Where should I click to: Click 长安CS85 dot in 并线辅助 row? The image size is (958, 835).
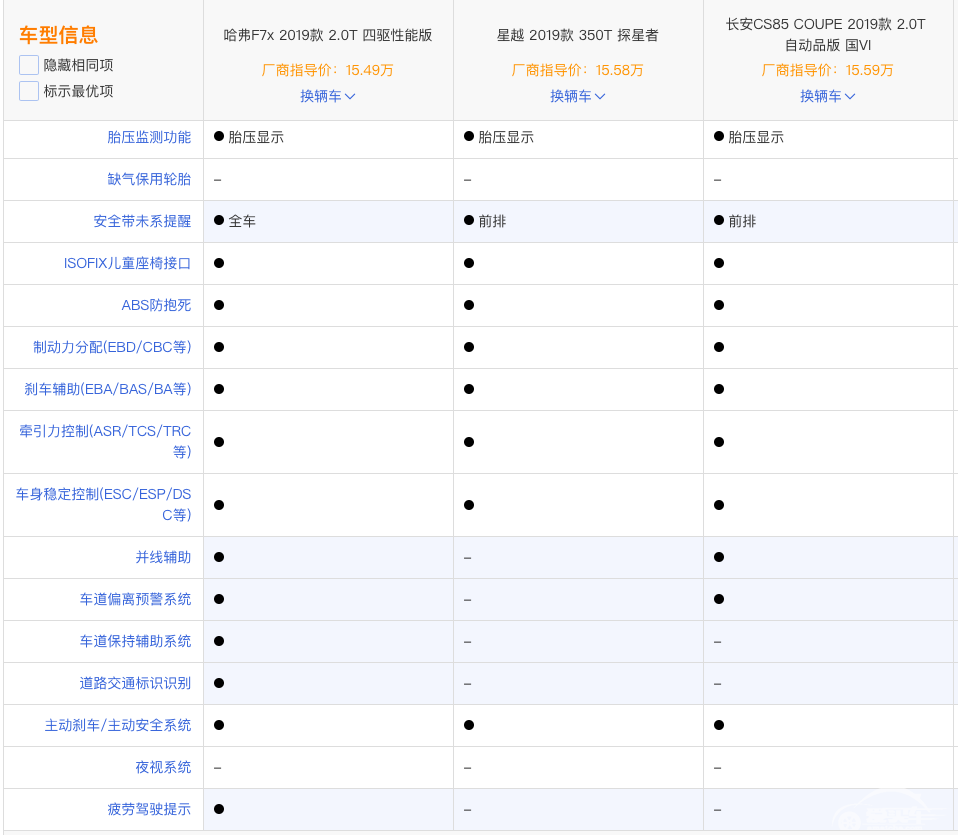click(718, 557)
